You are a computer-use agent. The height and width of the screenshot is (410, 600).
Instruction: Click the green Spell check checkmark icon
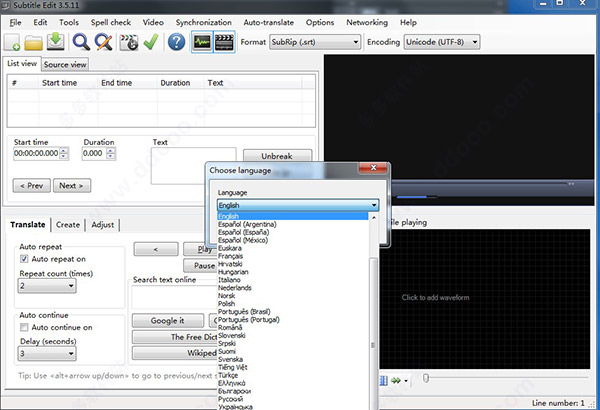150,42
